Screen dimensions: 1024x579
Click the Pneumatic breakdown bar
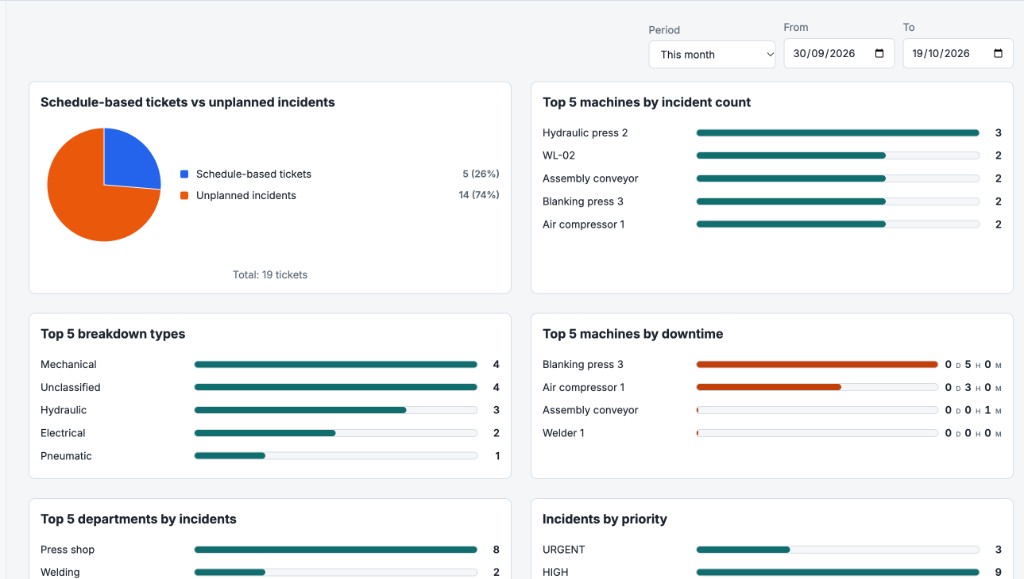(x=229, y=456)
